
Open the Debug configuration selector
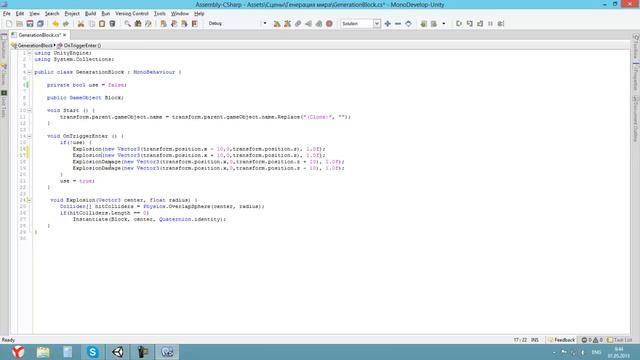233,24
